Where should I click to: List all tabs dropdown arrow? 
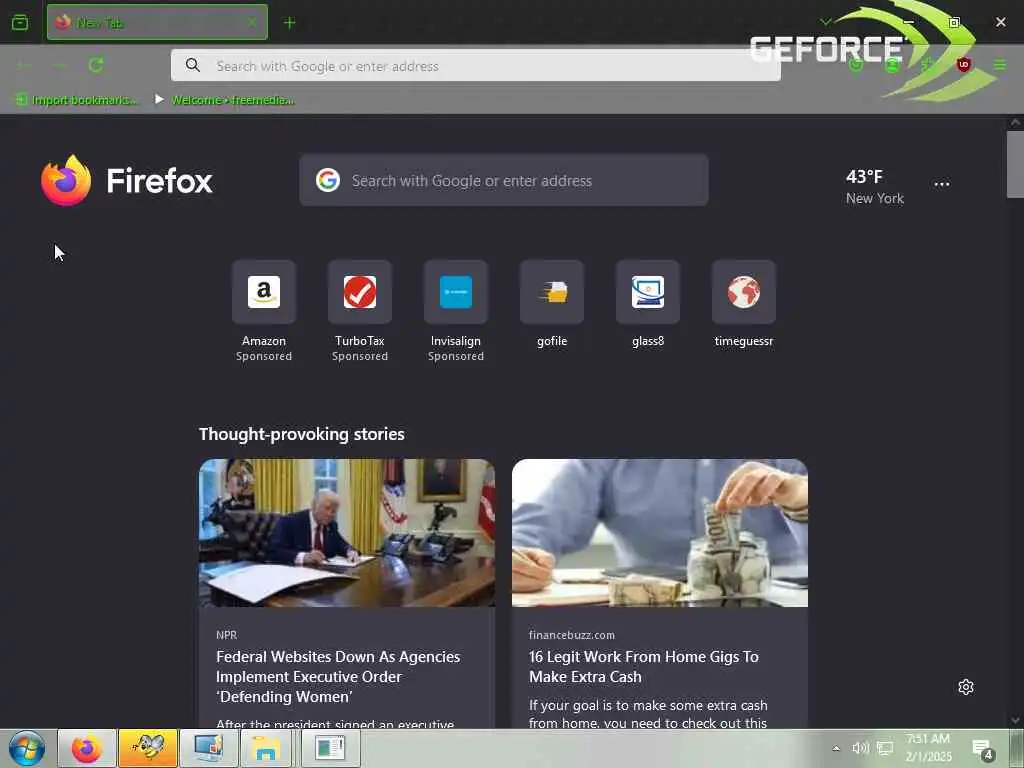(x=825, y=22)
